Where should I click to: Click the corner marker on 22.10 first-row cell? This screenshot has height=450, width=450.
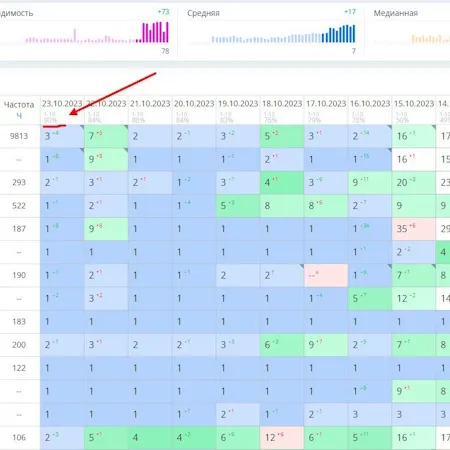126,127
